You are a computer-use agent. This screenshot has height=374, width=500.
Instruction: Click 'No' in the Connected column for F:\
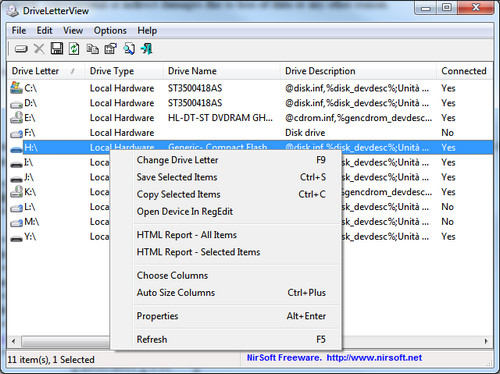click(447, 133)
